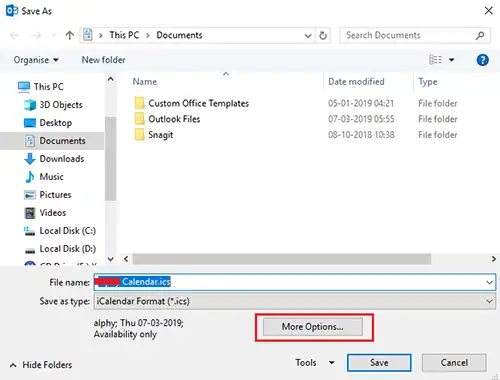Select This PC in navigation pane

(x=48, y=87)
